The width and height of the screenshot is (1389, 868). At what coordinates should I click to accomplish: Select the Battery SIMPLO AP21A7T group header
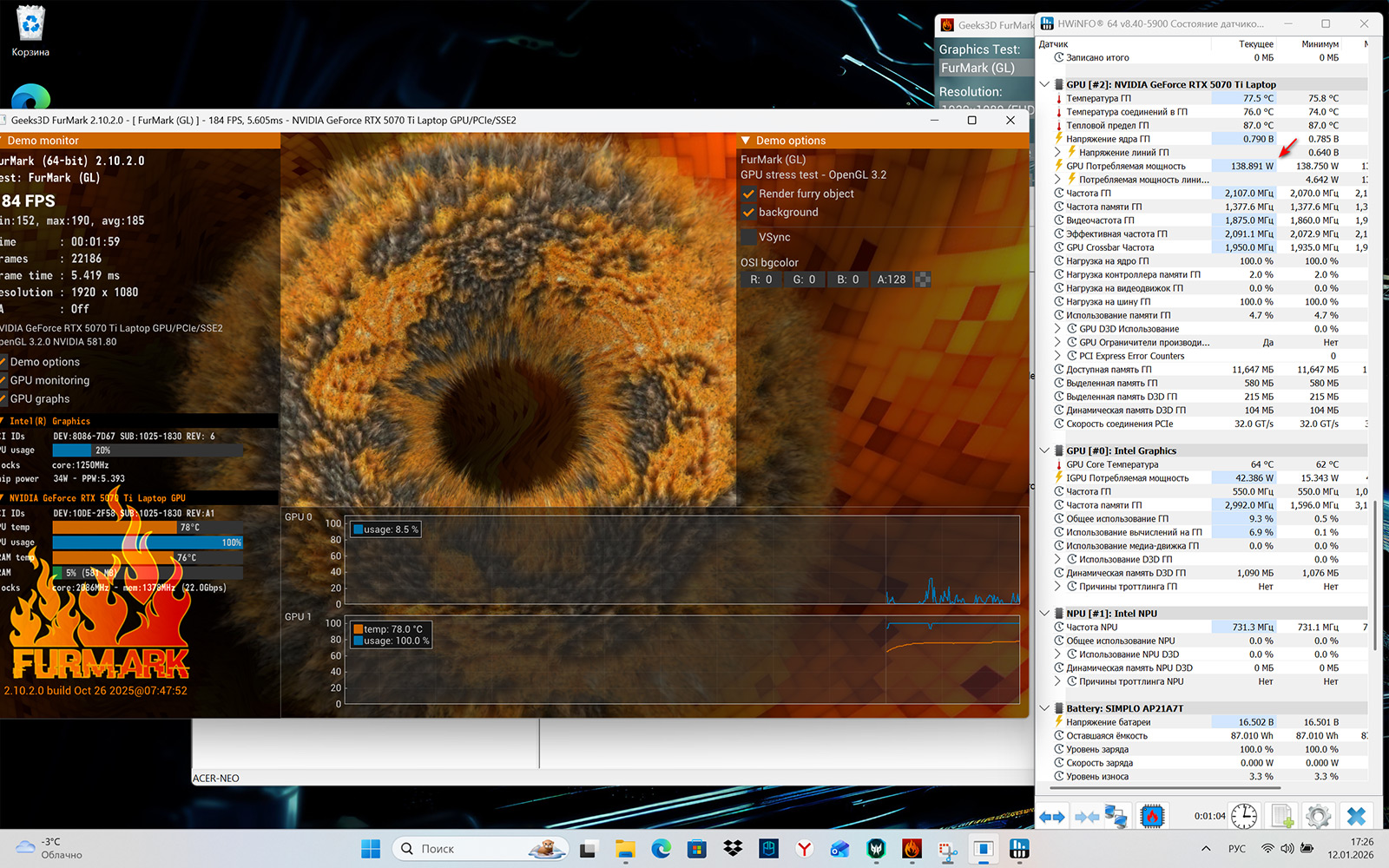pos(1124,708)
